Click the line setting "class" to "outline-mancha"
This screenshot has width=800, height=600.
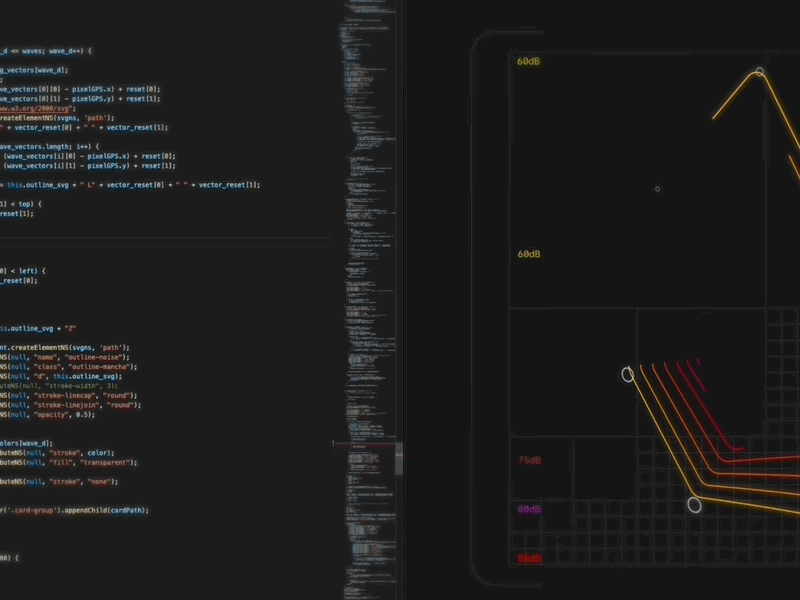pos(69,367)
